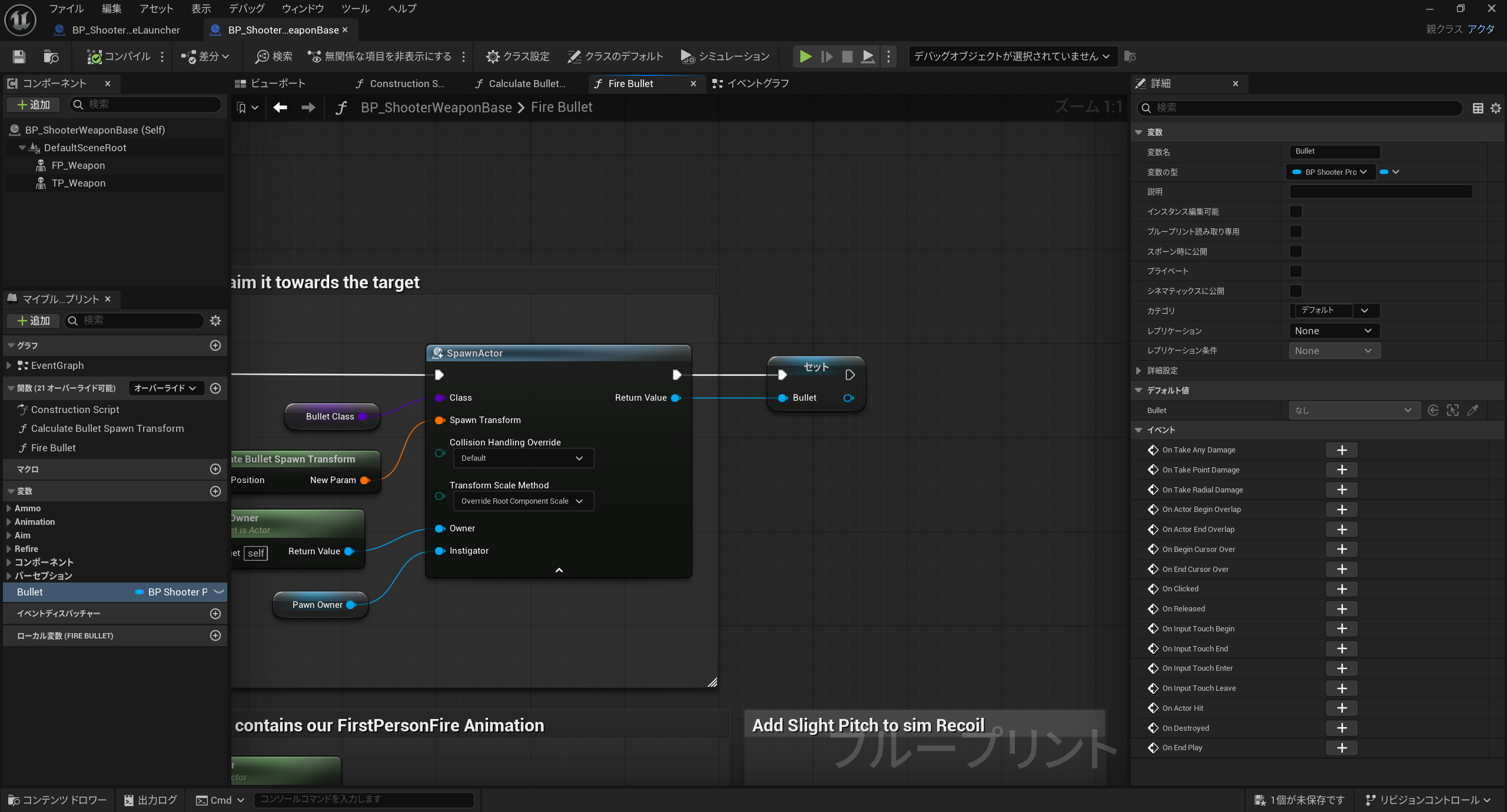Click the Content Drawer button
This screenshot has height=812, width=1507.
pyautogui.click(x=58, y=800)
